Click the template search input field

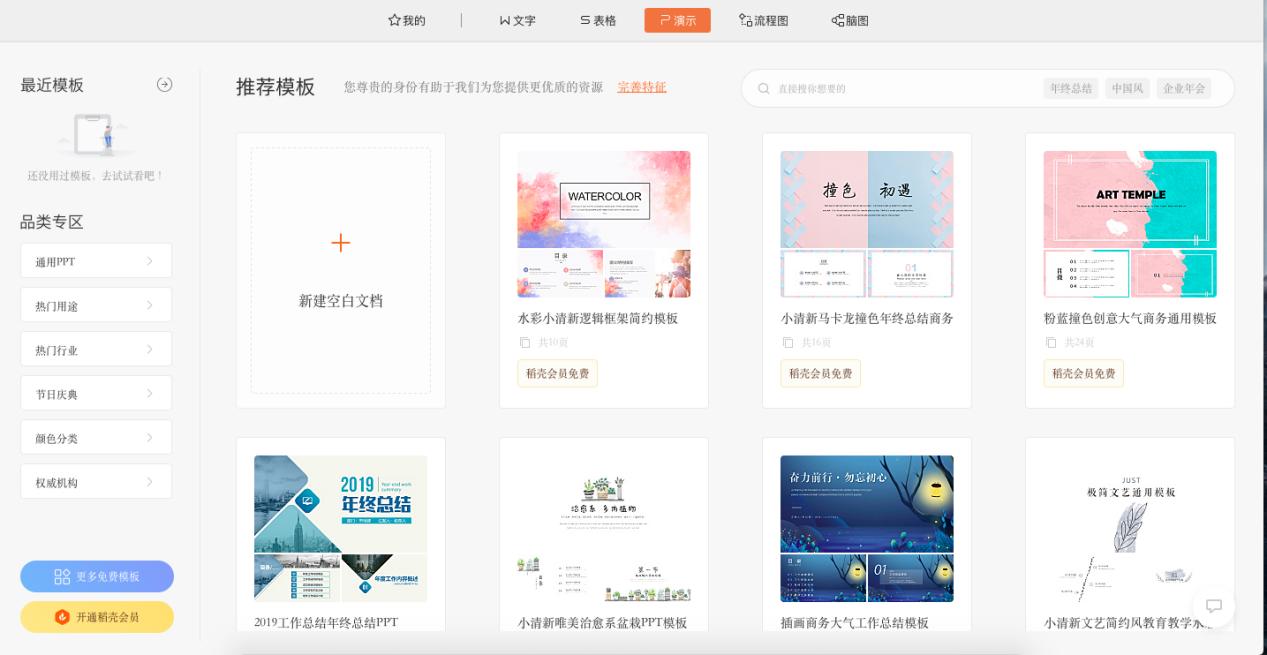[x=900, y=88]
